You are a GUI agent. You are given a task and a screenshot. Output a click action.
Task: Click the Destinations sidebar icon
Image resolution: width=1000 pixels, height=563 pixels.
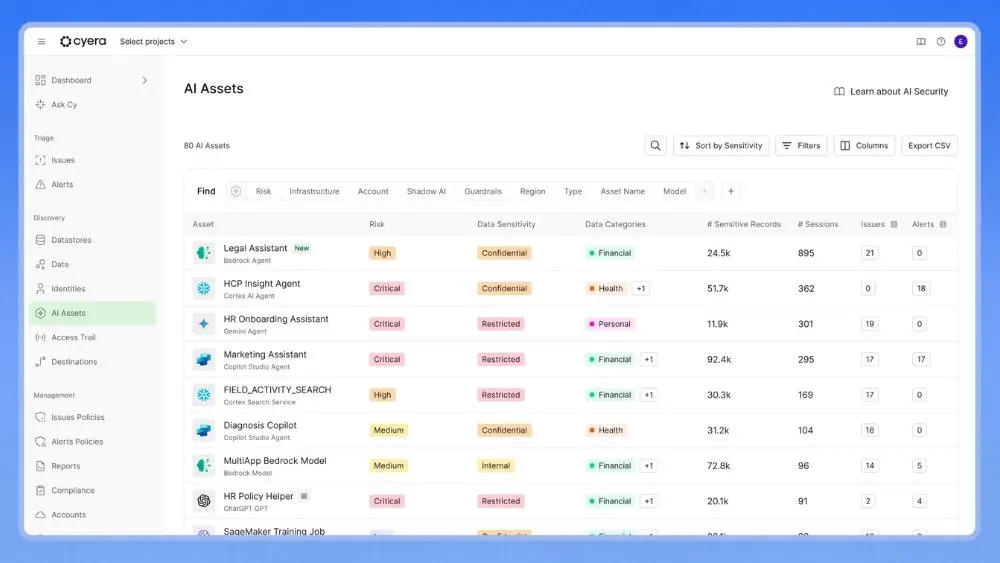[x=40, y=362]
